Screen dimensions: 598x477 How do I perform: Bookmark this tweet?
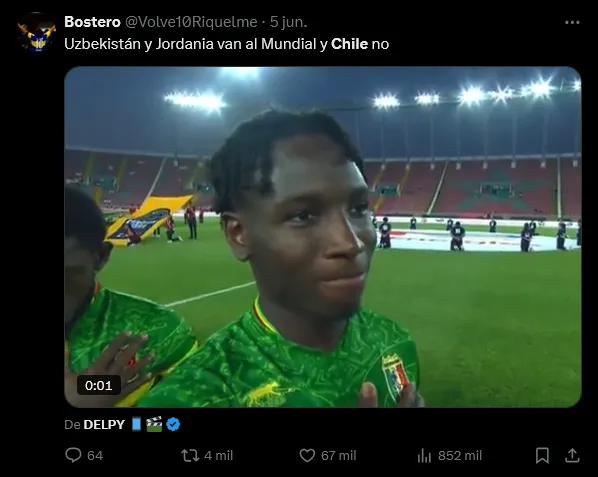pyautogui.click(x=542, y=455)
